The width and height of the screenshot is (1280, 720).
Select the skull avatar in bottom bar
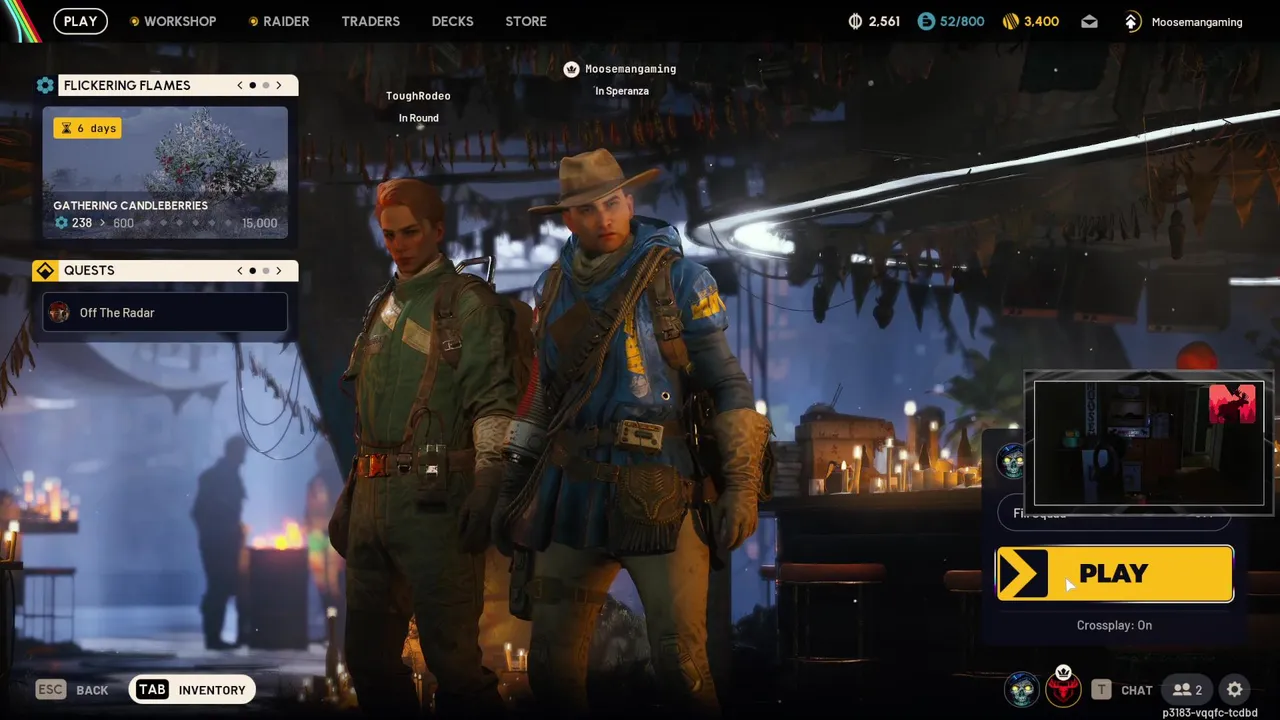1022,689
